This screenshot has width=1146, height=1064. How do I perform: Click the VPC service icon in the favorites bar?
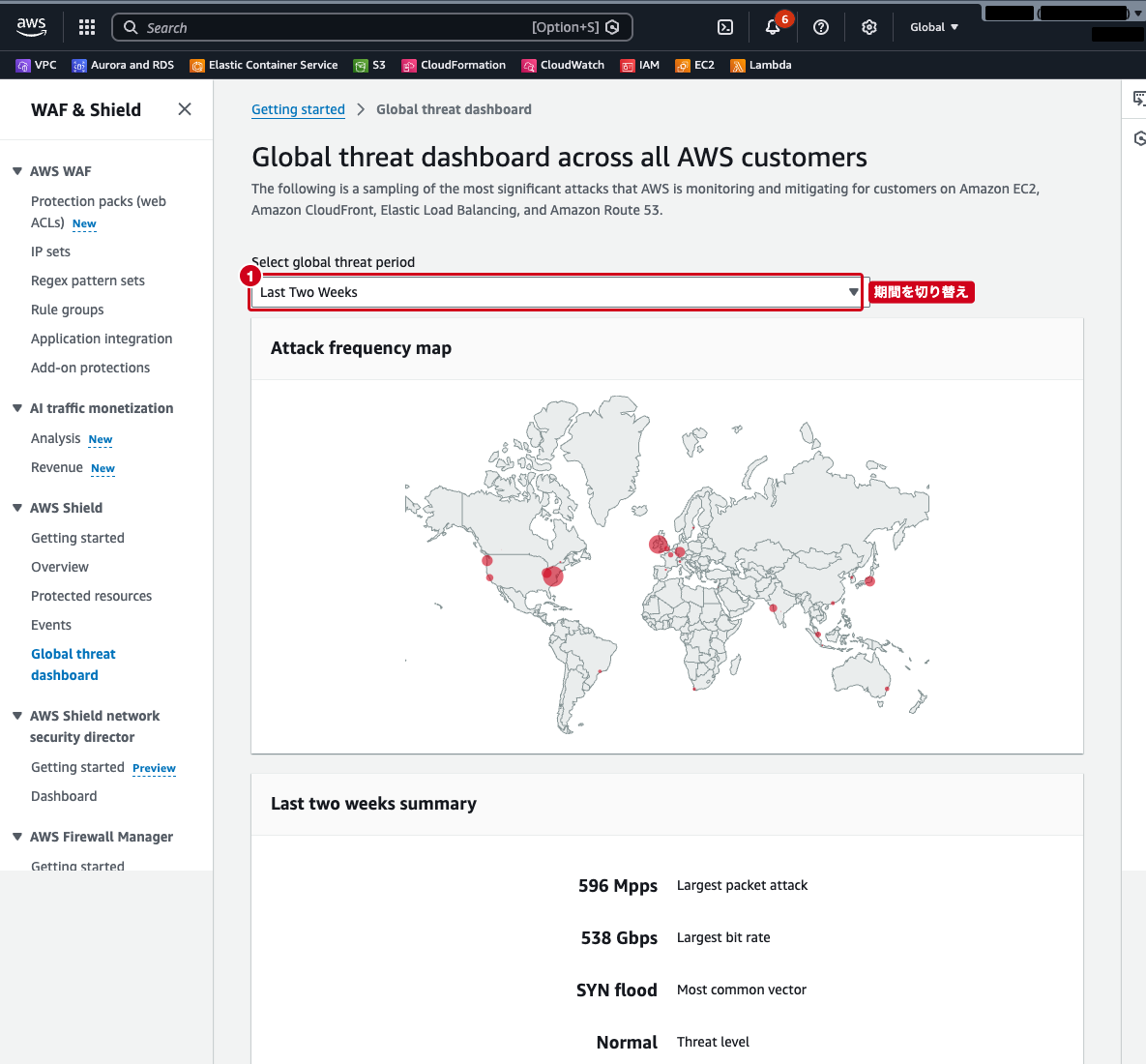22,66
